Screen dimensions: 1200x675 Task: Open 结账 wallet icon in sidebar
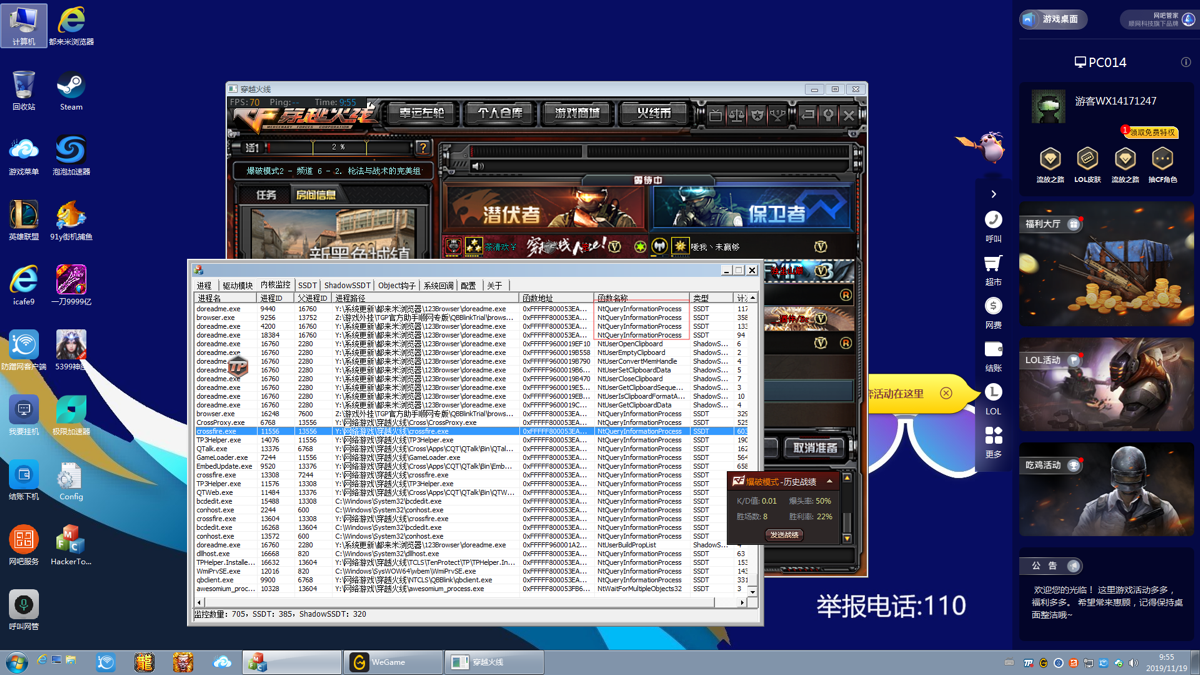coord(993,356)
